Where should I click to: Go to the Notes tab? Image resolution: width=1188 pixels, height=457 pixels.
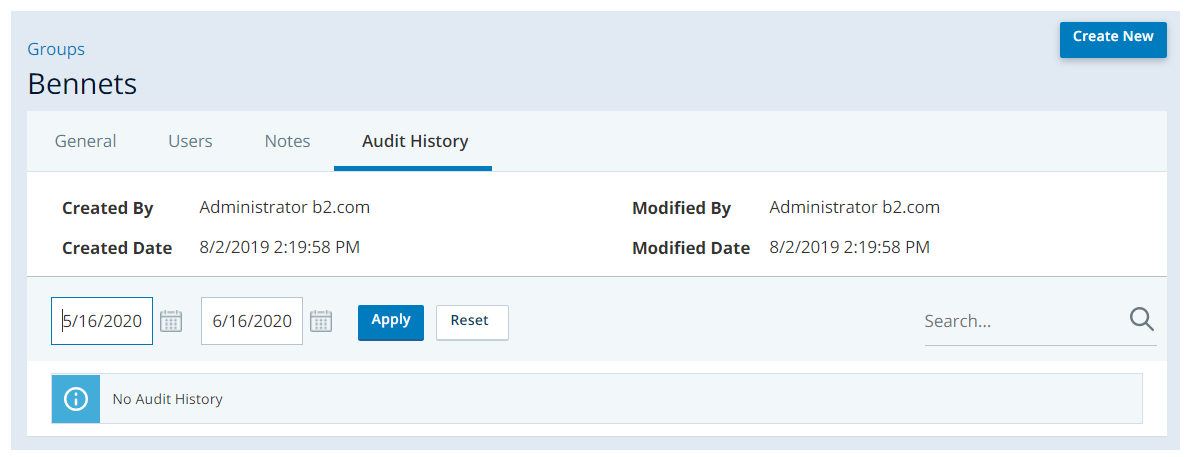287,141
